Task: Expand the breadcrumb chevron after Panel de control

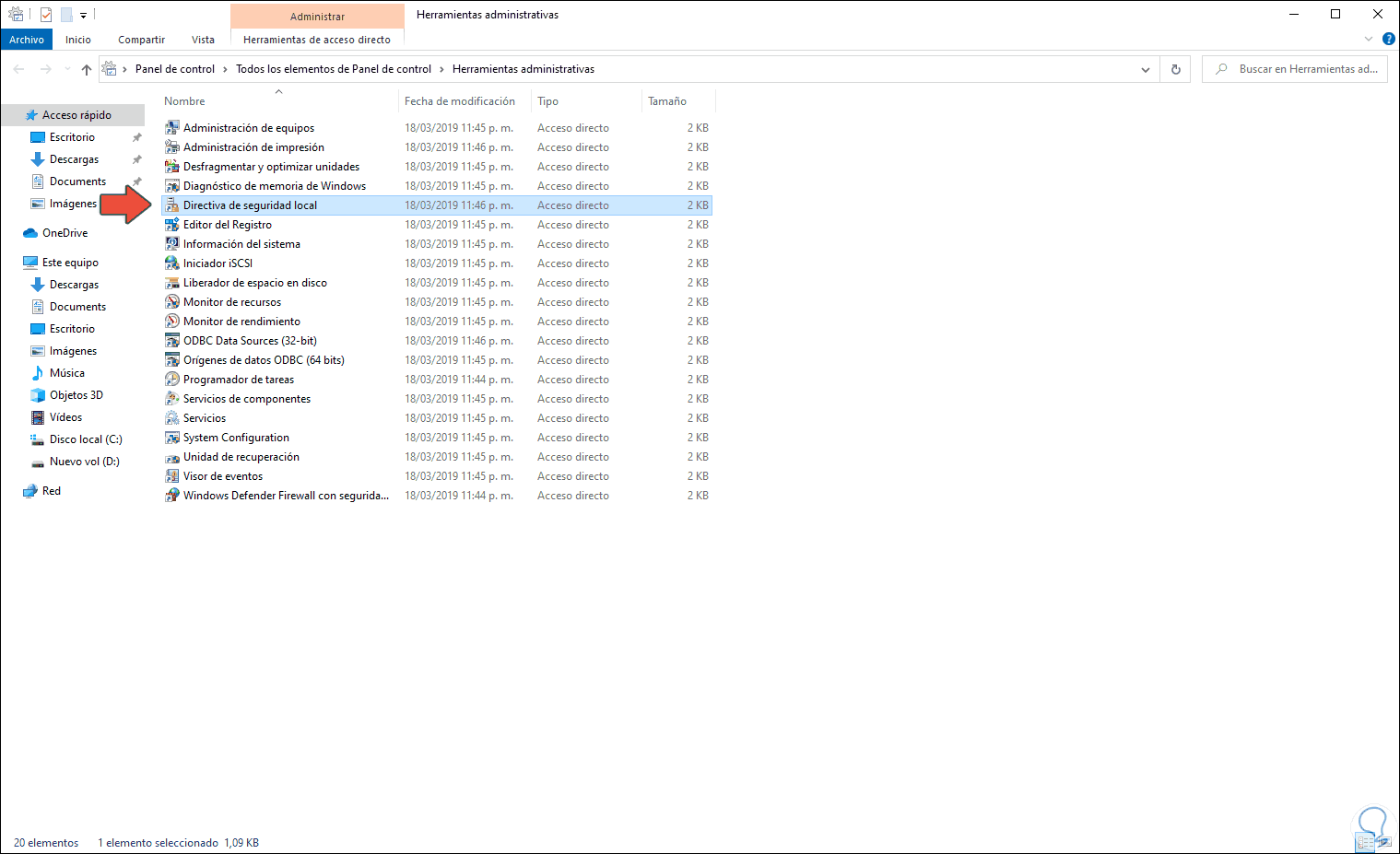Action: [224, 68]
